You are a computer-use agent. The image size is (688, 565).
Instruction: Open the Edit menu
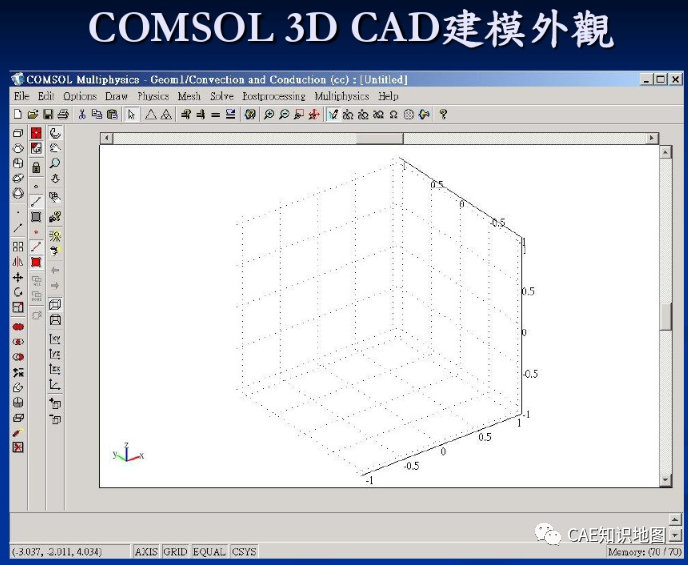click(x=46, y=96)
